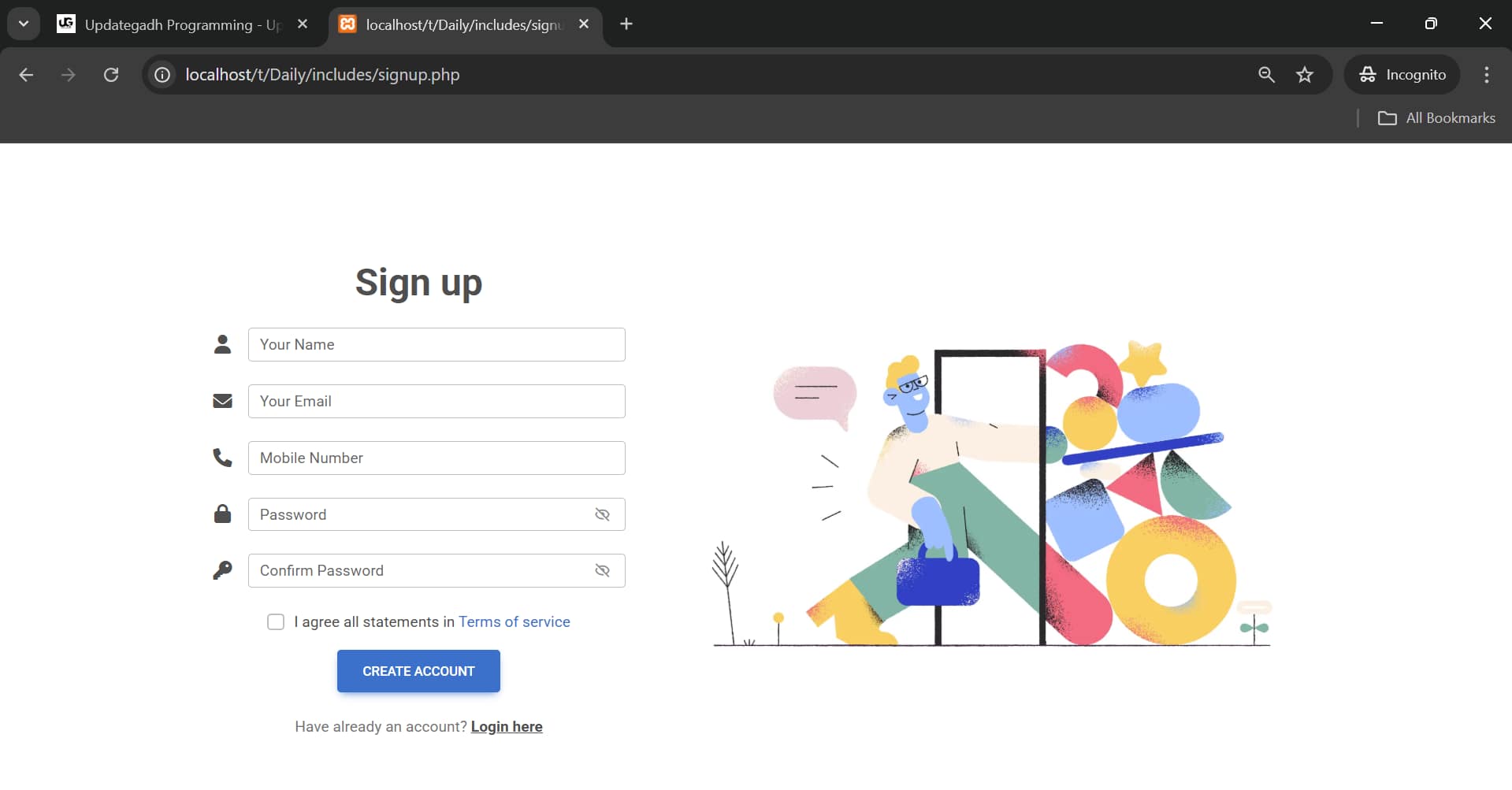Focus the Your Email field
This screenshot has height=790, width=1512.
point(437,402)
